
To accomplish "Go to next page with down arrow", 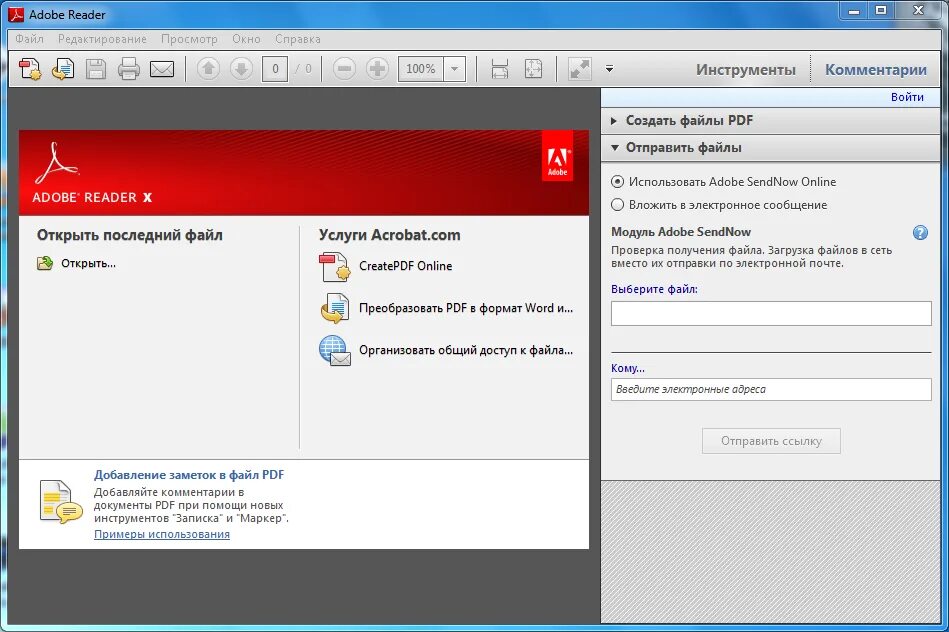I will point(241,69).
